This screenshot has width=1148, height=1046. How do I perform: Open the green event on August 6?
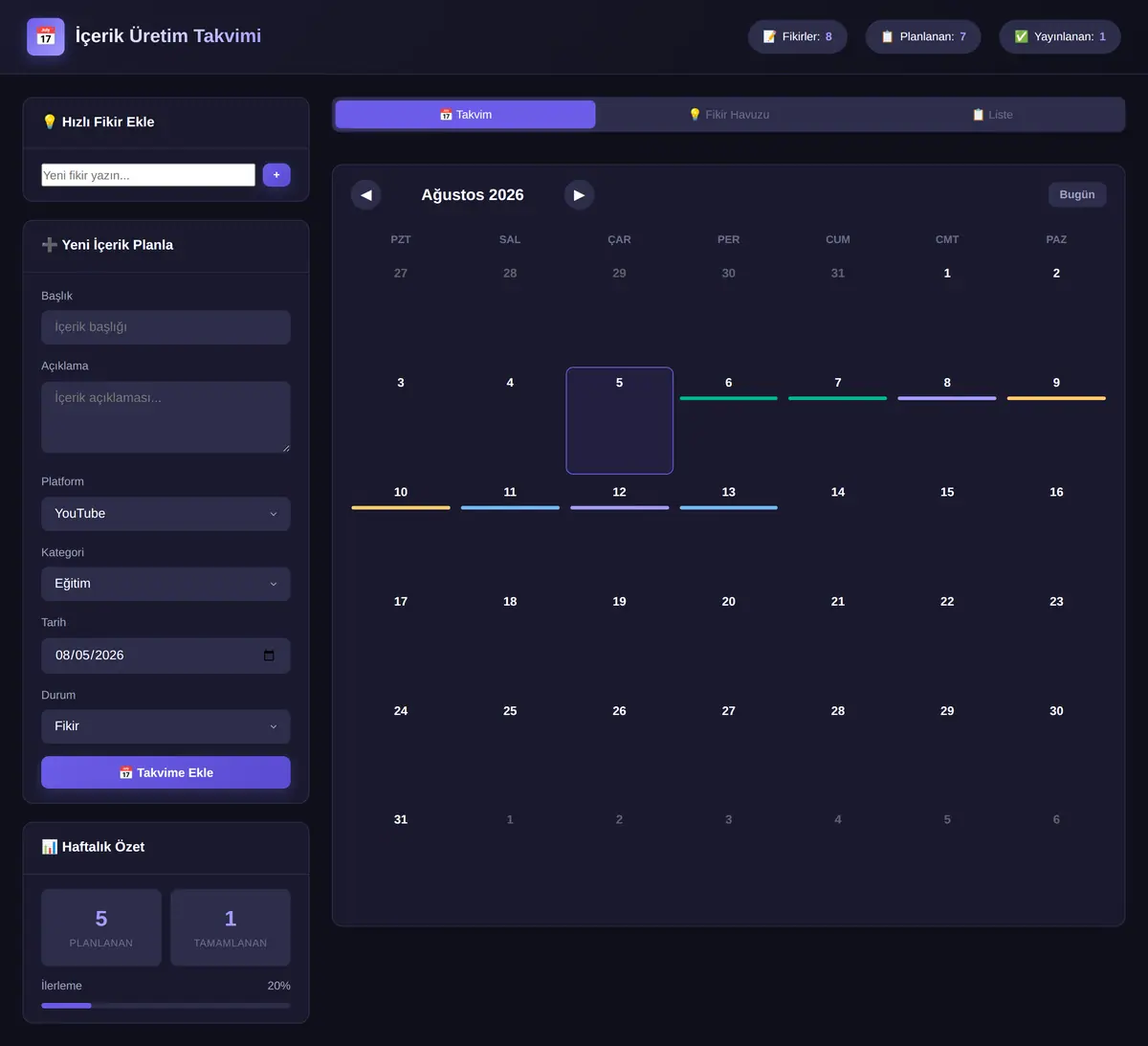pos(729,398)
